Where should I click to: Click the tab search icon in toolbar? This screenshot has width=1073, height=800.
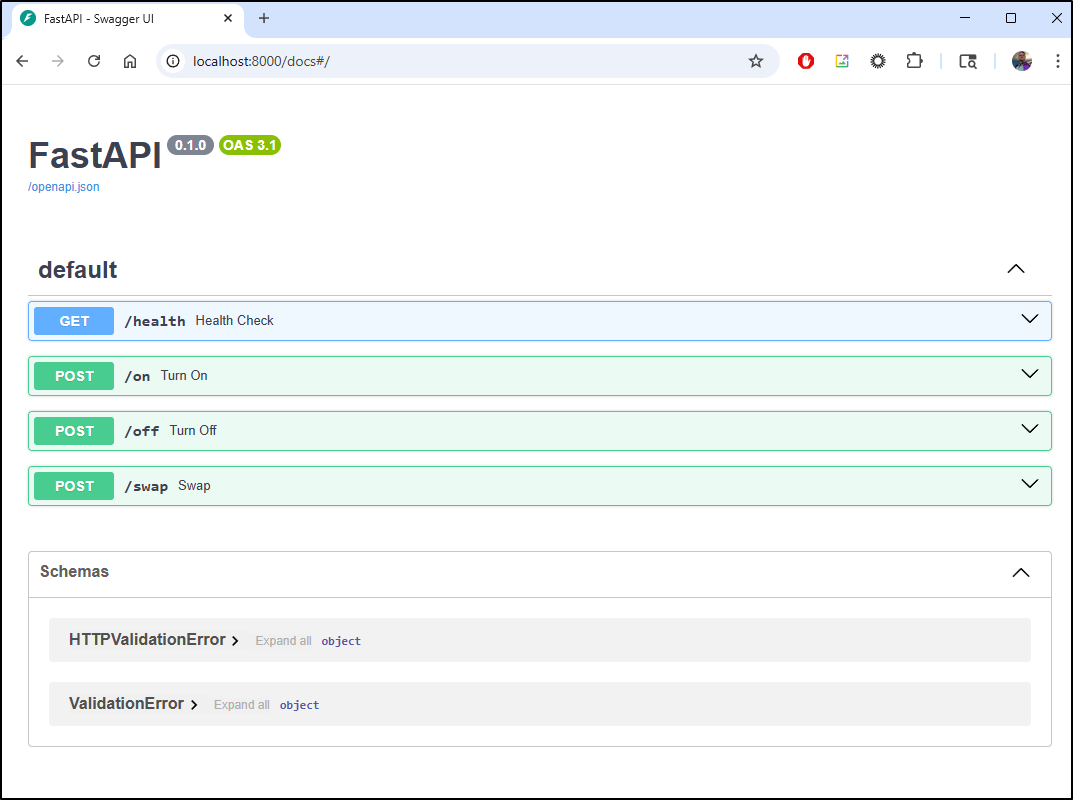[968, 61]
